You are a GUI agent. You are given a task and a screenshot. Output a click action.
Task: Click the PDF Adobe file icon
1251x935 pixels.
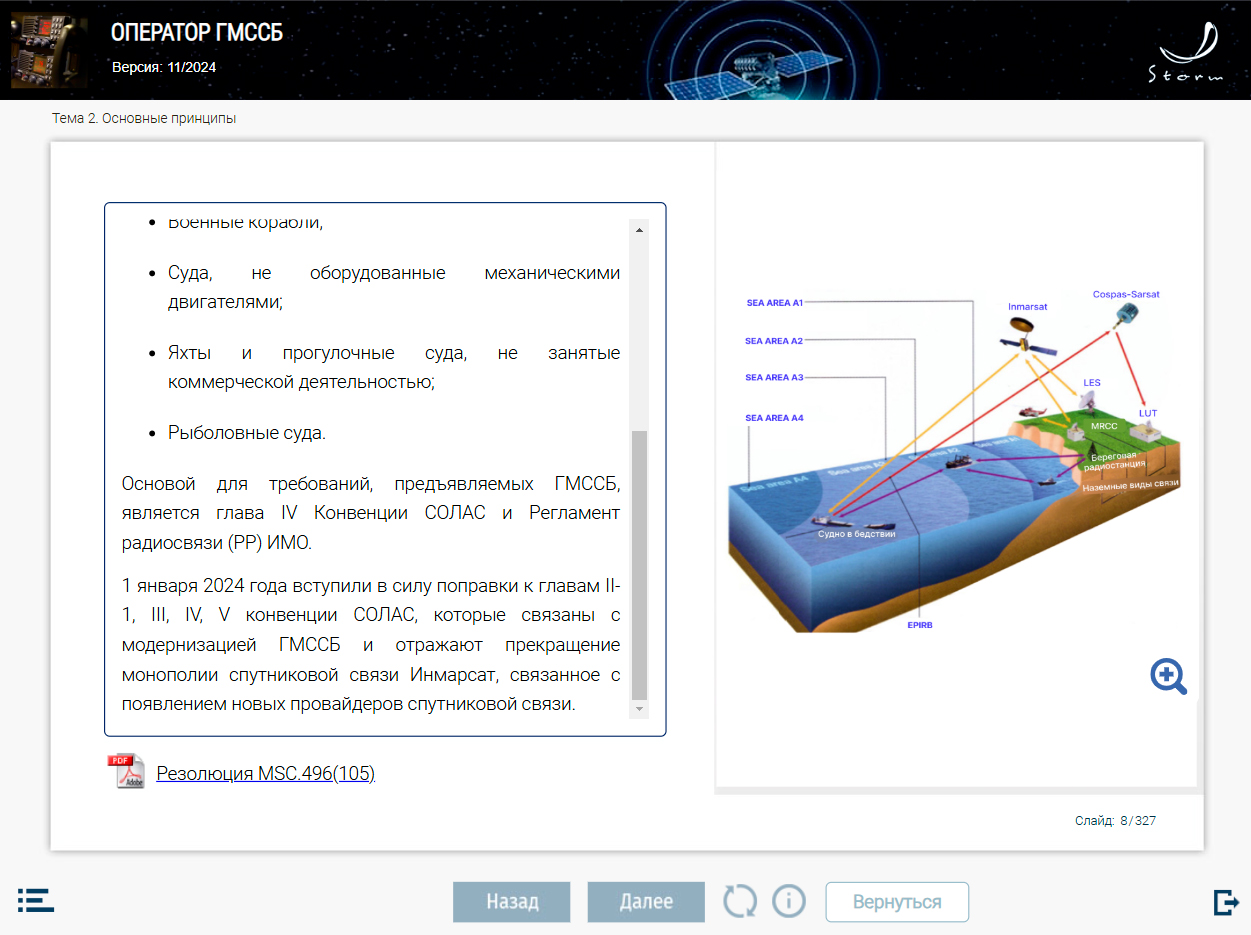(126, 772)
